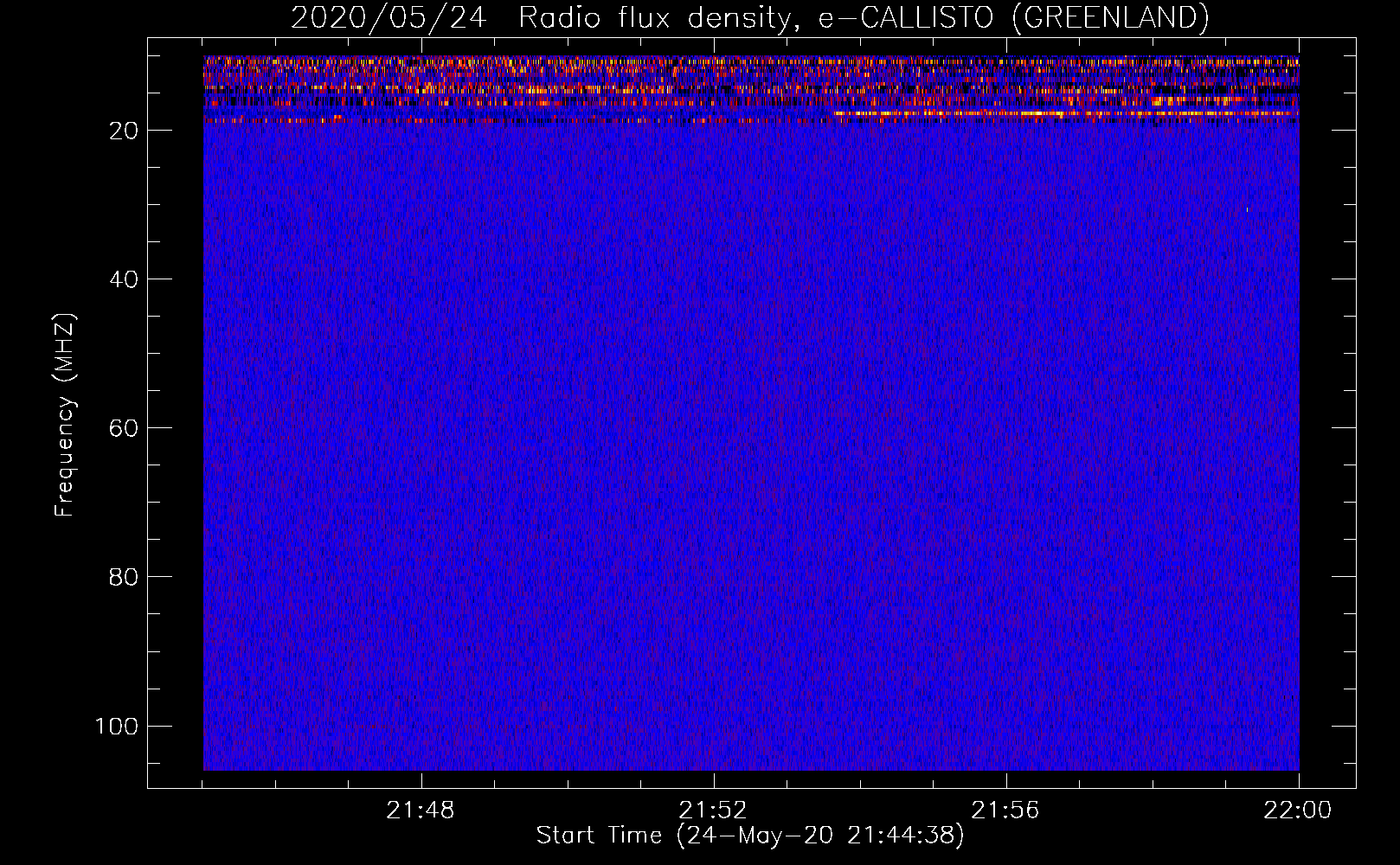Click the 21:48 time tick label
The image size is (1400, 865).
click(x=421, y=811)
